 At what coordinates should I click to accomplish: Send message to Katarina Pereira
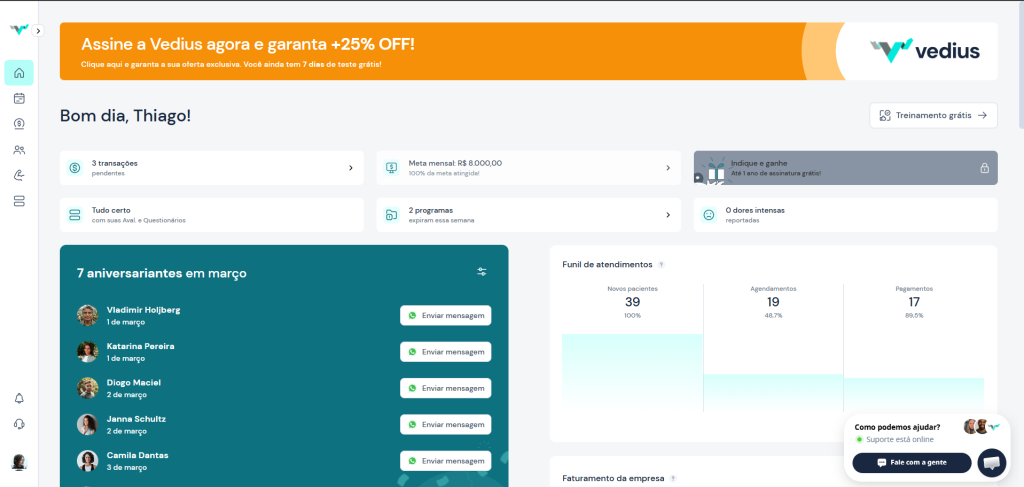point(445,352)
